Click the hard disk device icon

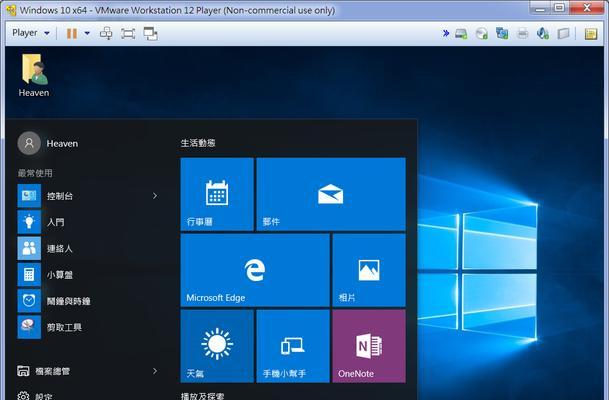click(x=461, y=34)
